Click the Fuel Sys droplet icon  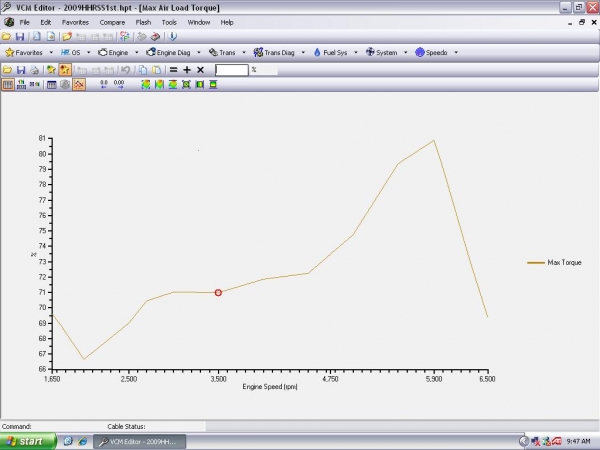tap(317, 52)
